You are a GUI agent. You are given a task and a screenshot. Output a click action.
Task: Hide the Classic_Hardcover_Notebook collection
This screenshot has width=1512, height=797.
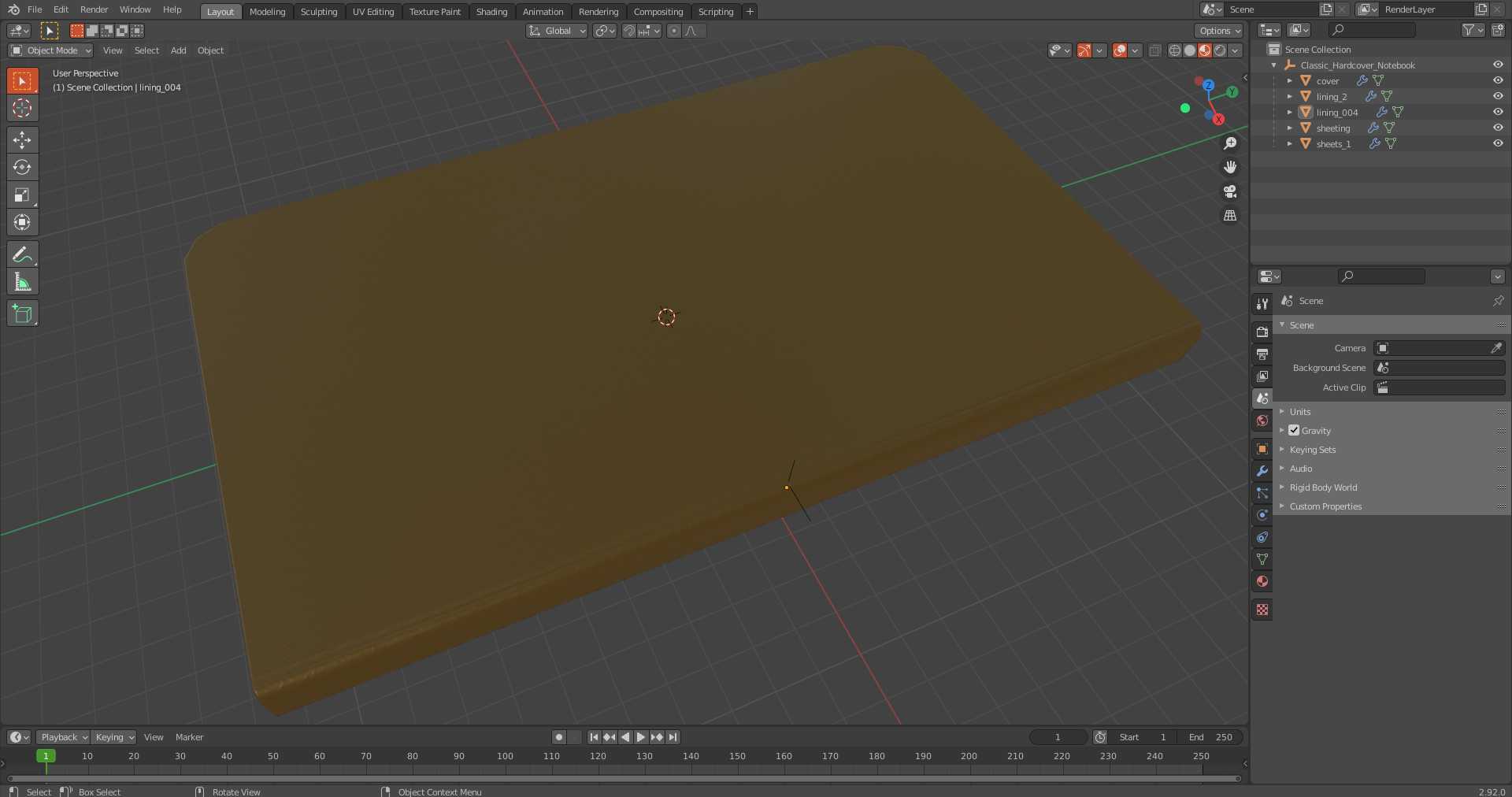coord(1498,65)
